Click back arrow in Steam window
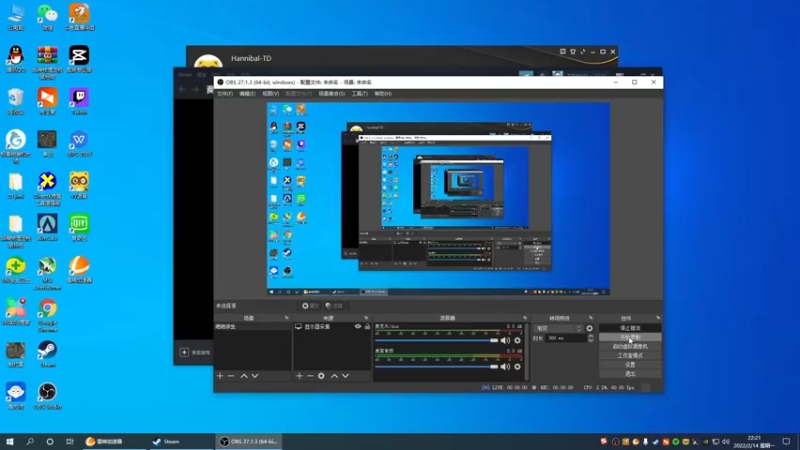The width and height of the screenshot is (800, 450). 183,89
